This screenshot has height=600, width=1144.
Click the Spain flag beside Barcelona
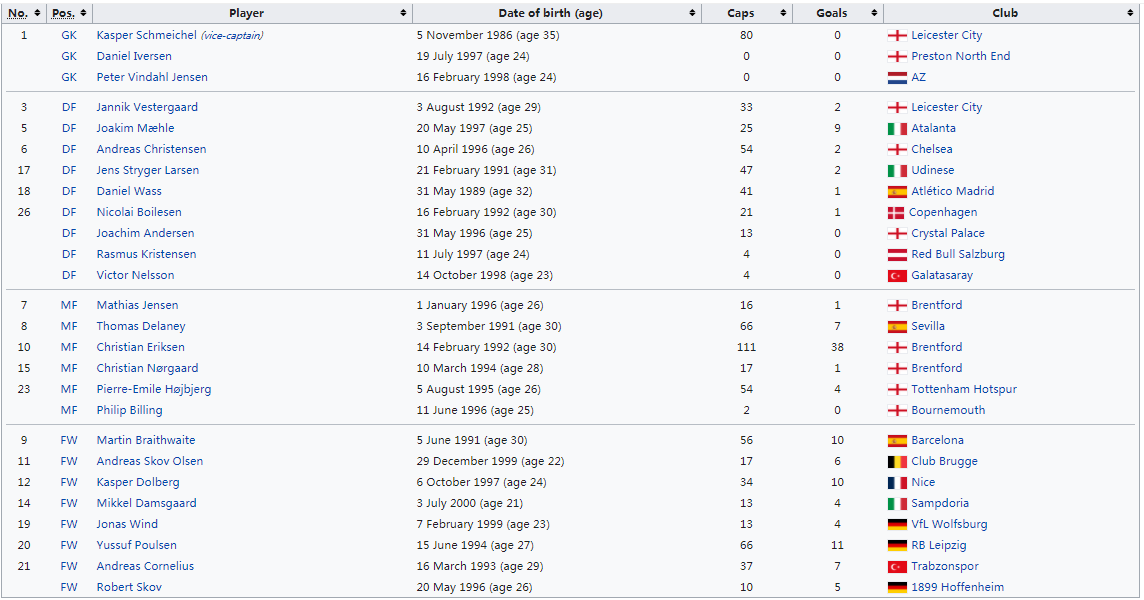[x=897, y=440]
